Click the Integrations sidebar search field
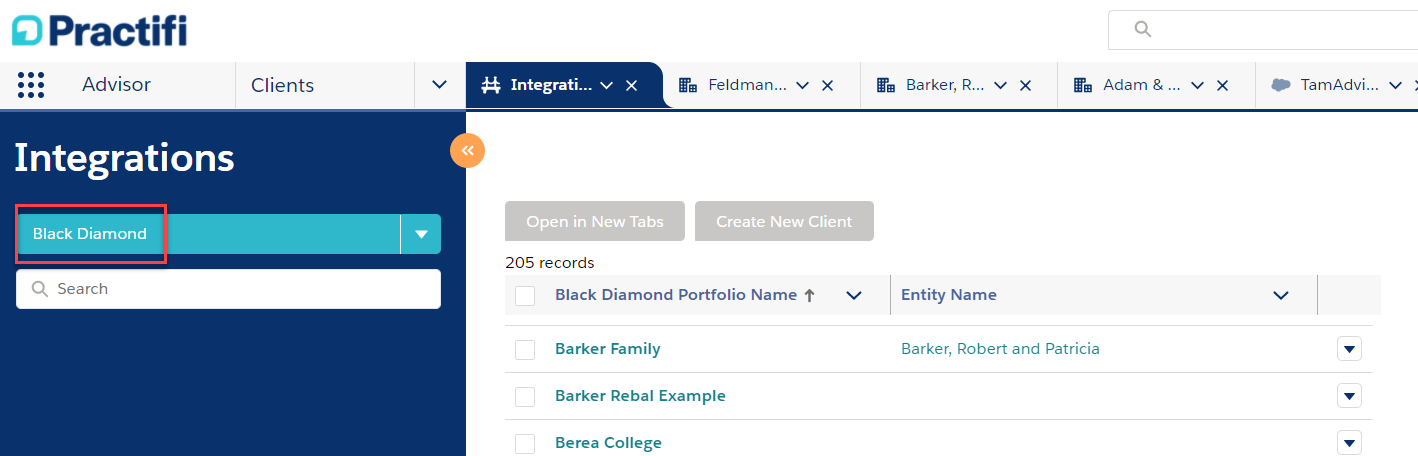Viewport: 1418px width, 456px height. pyautogui.click(x=228, y=289)
